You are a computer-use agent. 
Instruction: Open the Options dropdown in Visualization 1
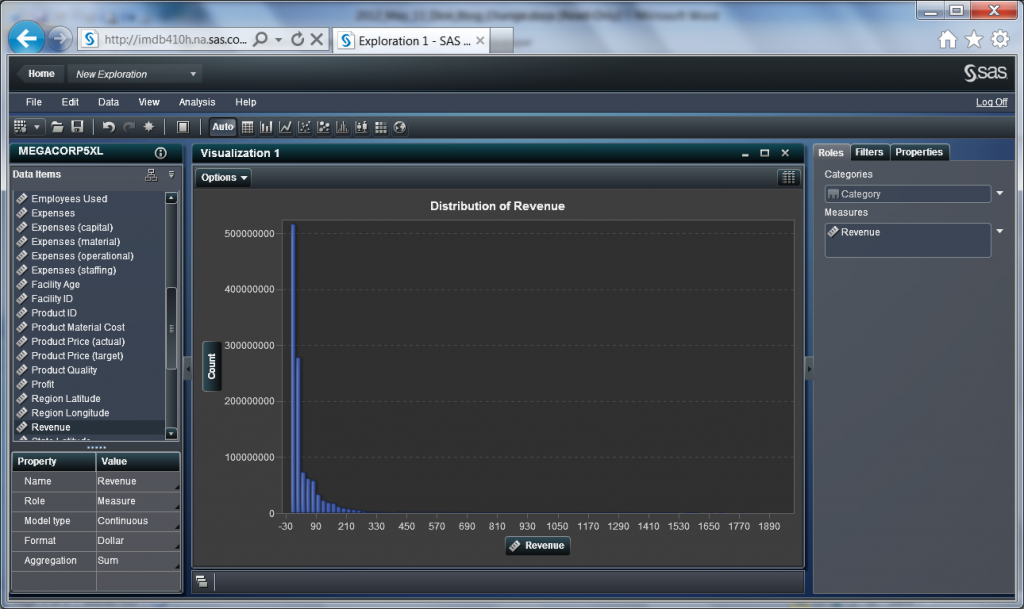[x=224, y=178]
